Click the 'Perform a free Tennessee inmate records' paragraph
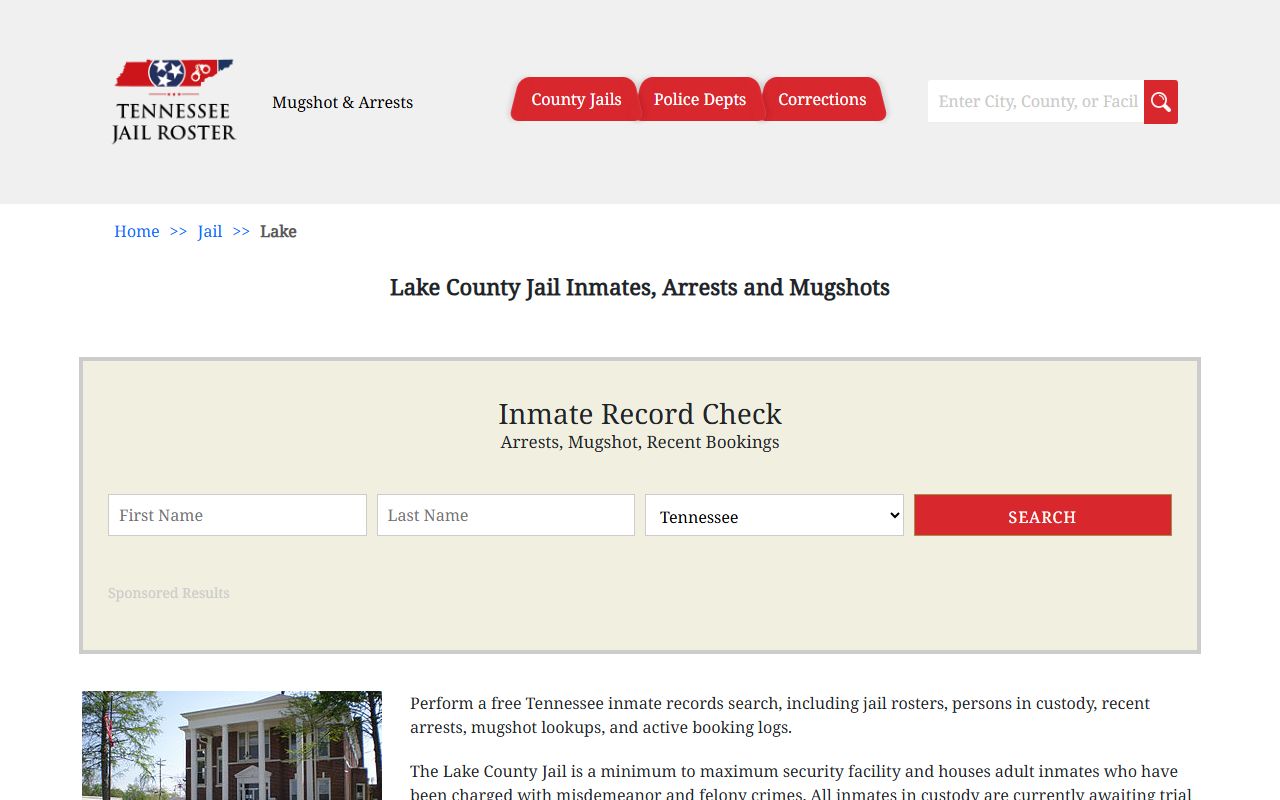This screenshot has height=800, width=1280. [x=780, y=715]
